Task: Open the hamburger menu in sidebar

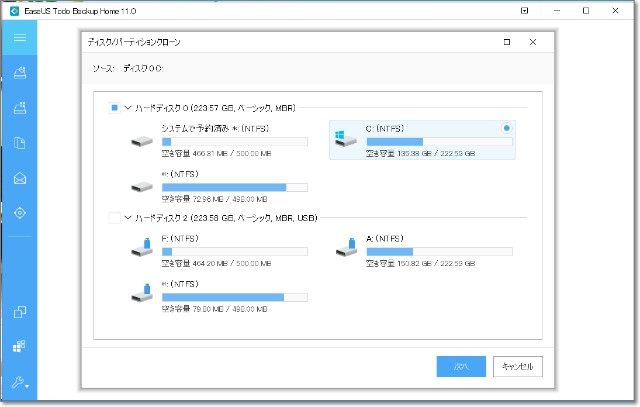Action: 19,37
